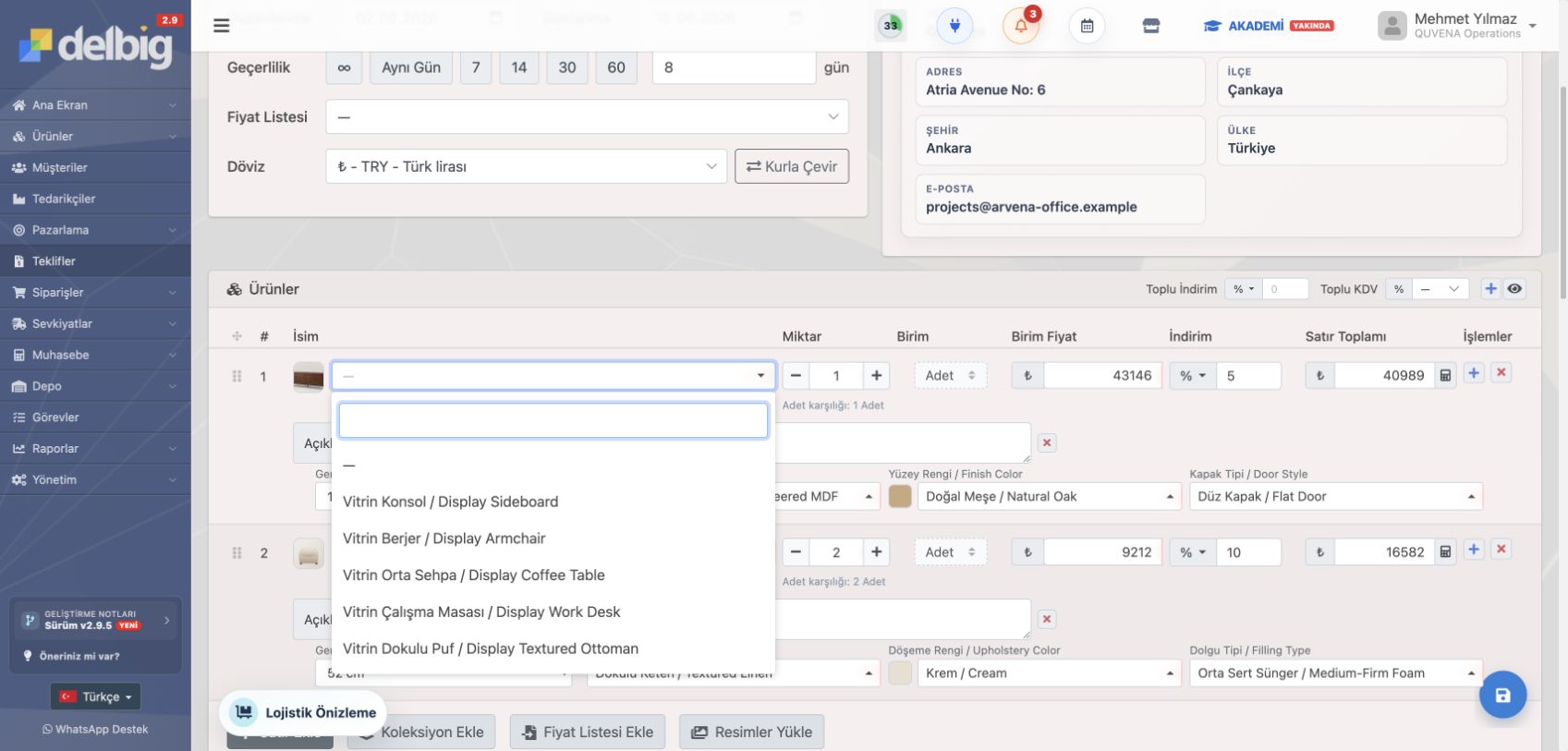Open the Döviz currency dropdown

tap(527, 166)
